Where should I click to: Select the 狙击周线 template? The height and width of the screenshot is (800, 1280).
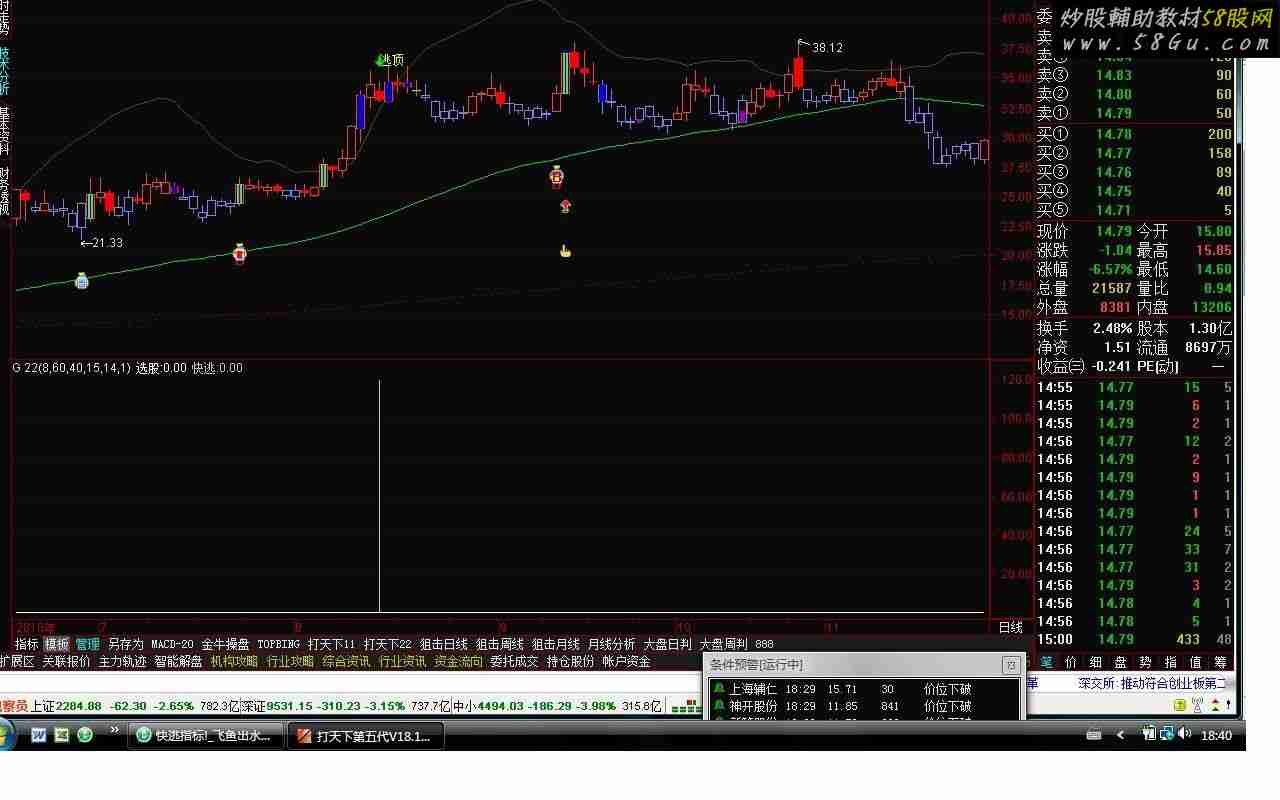coord(499,644)
